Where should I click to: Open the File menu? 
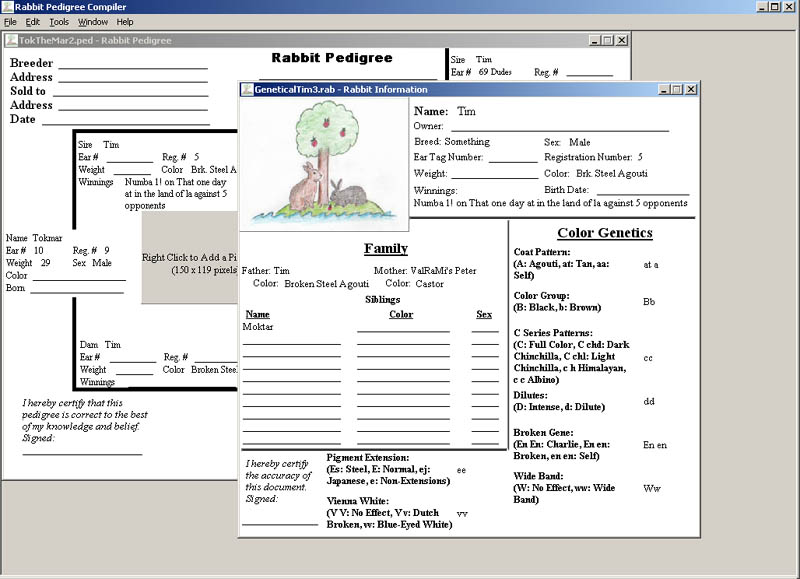point(10,22)
